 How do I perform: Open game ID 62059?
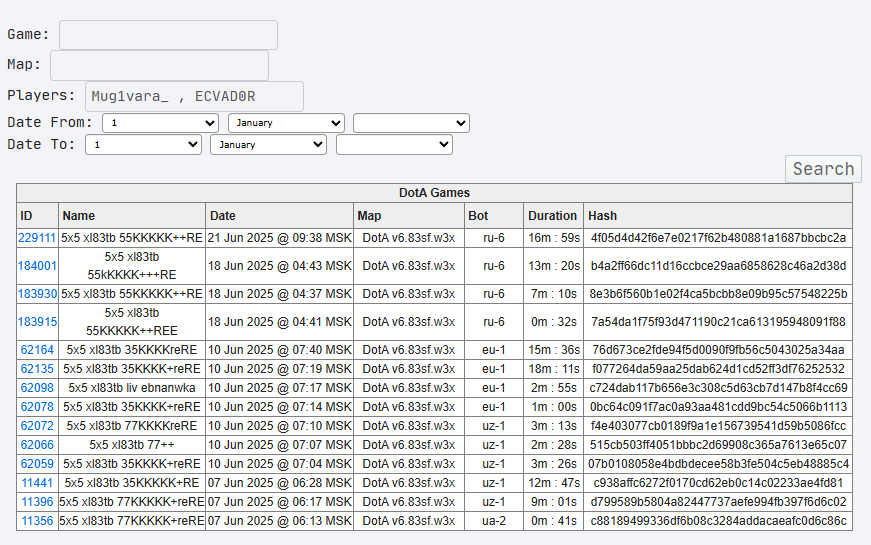pyautogui.click(x=37, y=463)
